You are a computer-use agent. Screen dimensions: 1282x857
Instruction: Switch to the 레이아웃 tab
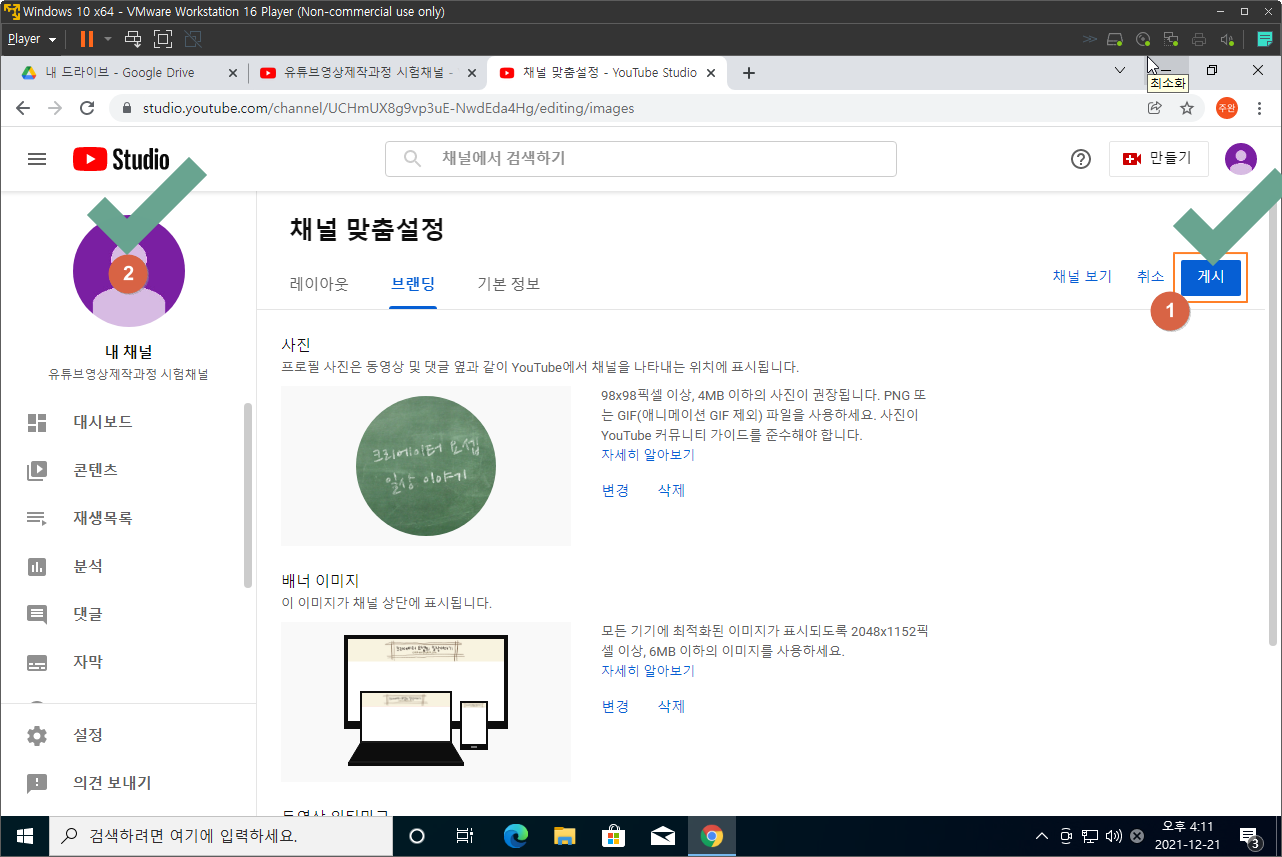coord(319,284)
